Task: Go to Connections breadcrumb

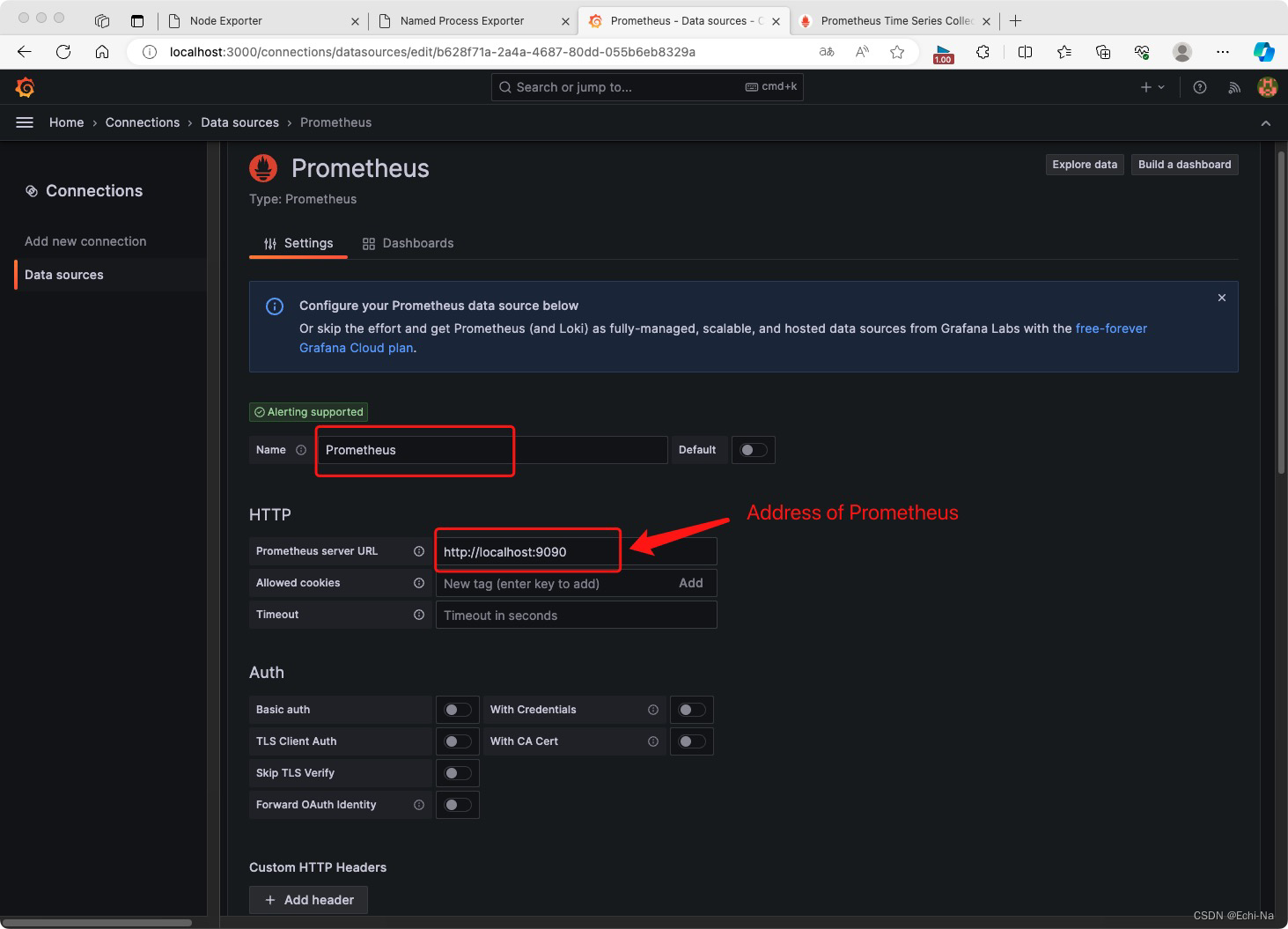Action: [143, 122]
